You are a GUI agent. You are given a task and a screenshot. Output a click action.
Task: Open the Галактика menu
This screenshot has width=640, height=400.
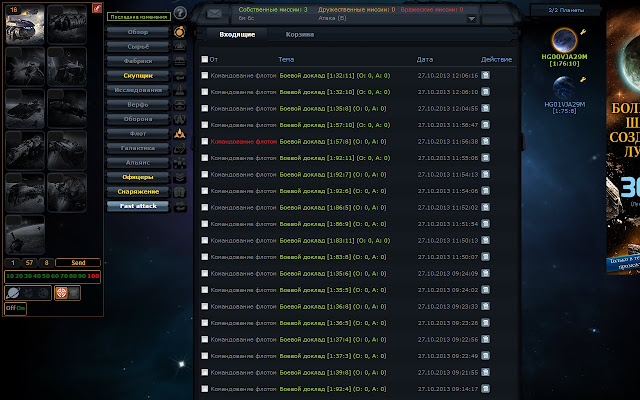click(x=138, y=148)
